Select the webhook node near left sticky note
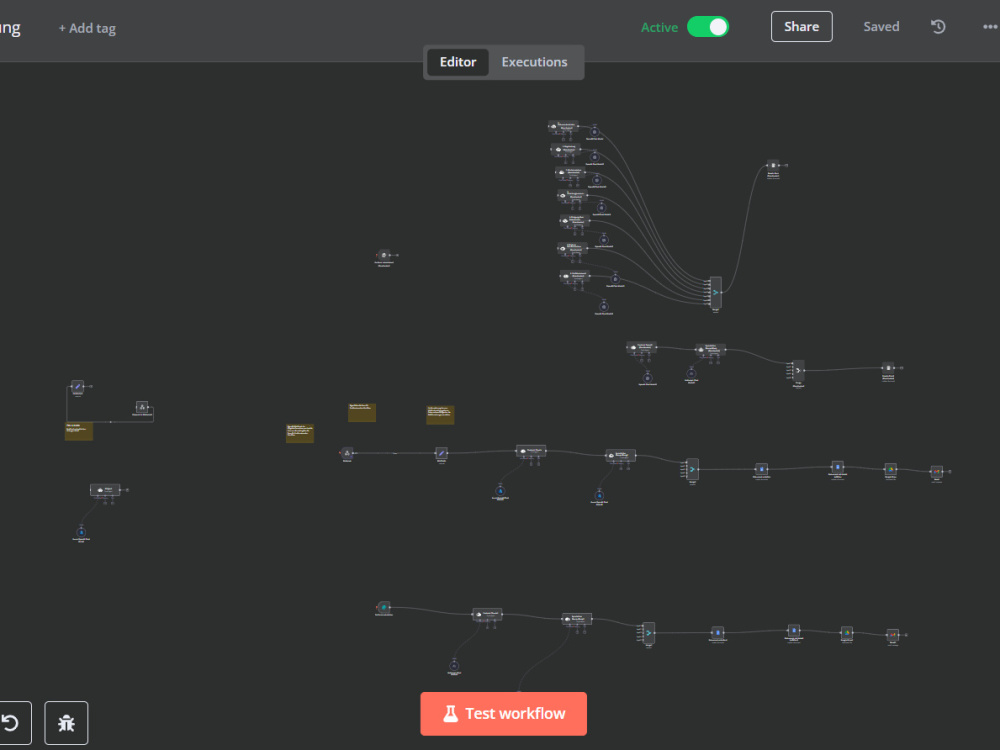This screenshot has height=750, width=1000. click(x=142, y=407)
